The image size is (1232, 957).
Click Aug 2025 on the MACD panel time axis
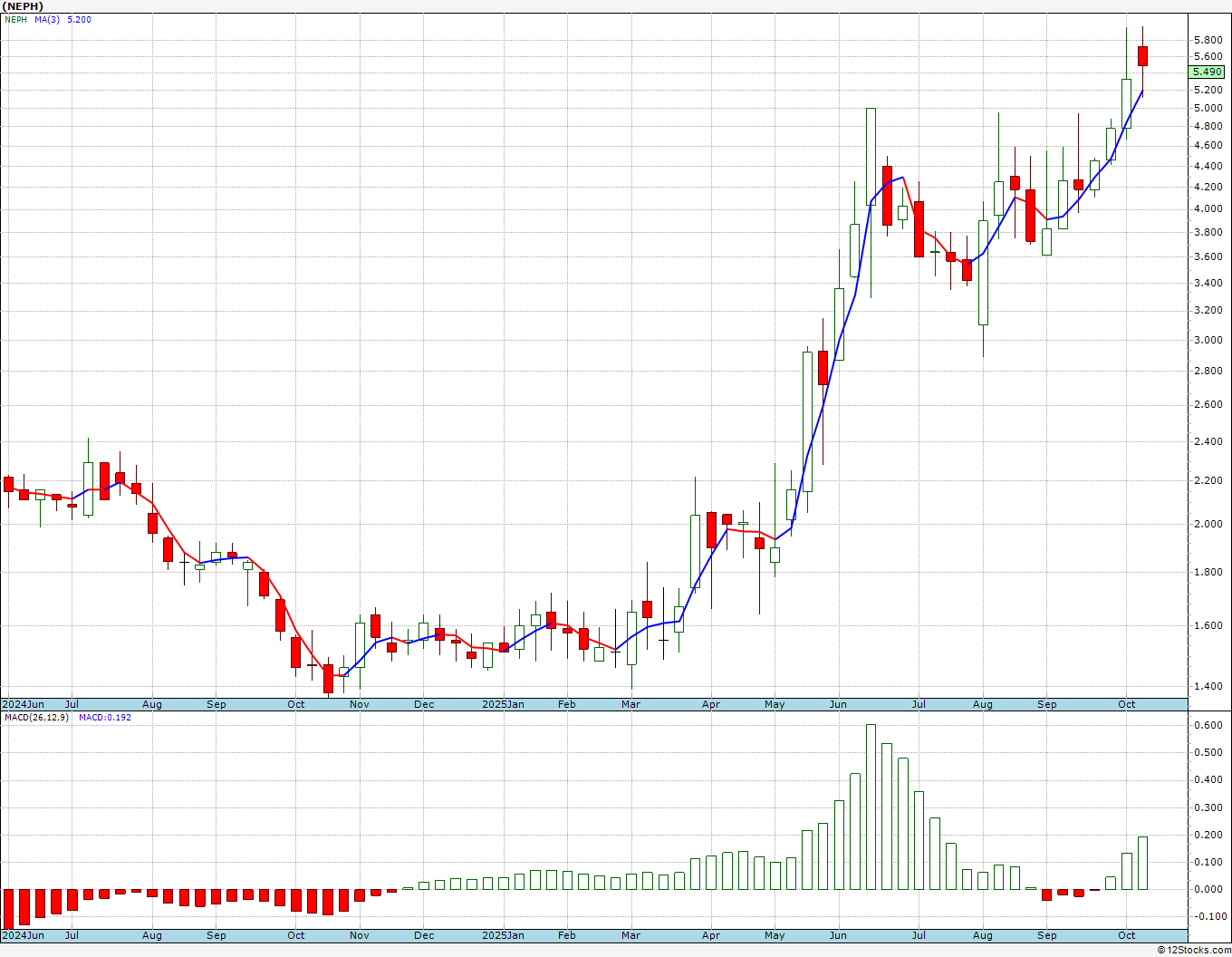983,935
